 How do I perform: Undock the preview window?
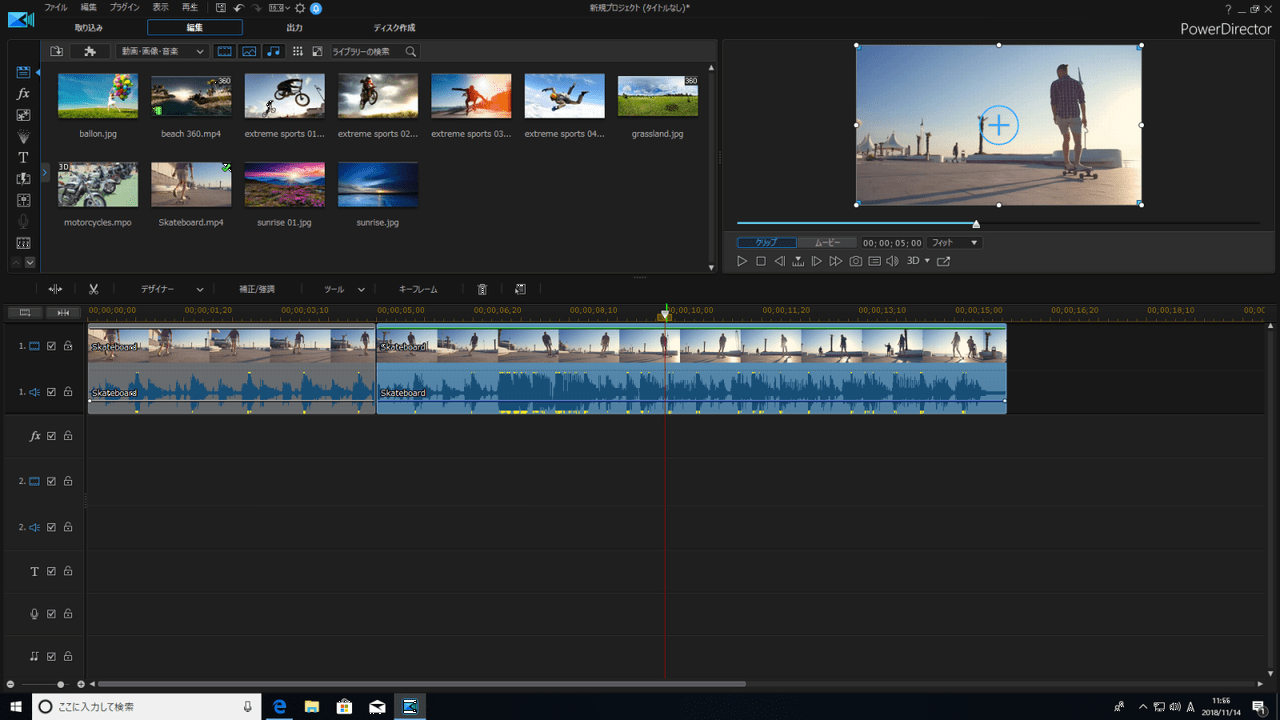[x=943, y=261]
